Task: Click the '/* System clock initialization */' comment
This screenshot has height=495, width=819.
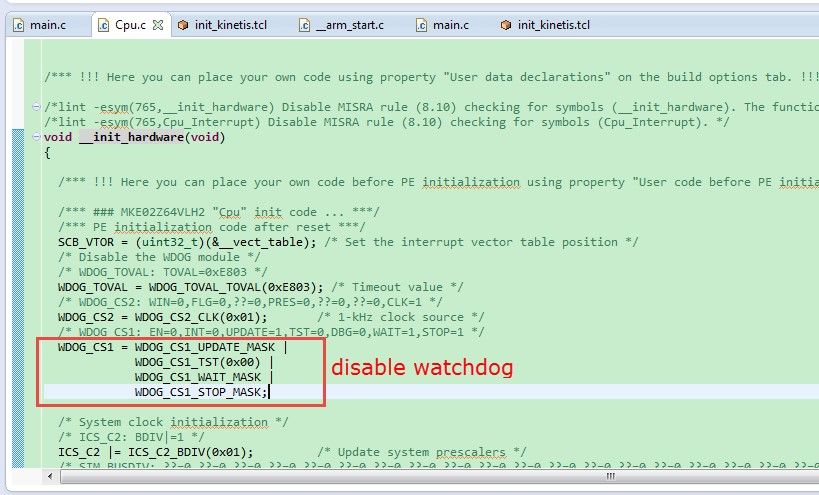Action: point(173,422)
